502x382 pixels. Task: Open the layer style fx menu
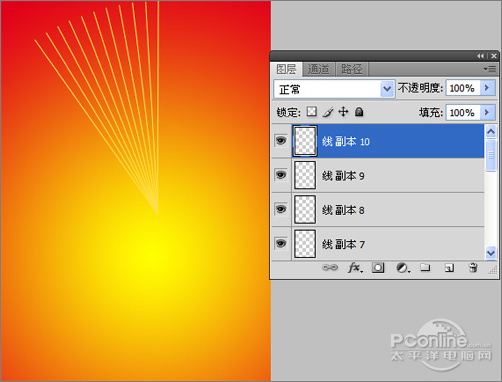[x=355, y=268]
